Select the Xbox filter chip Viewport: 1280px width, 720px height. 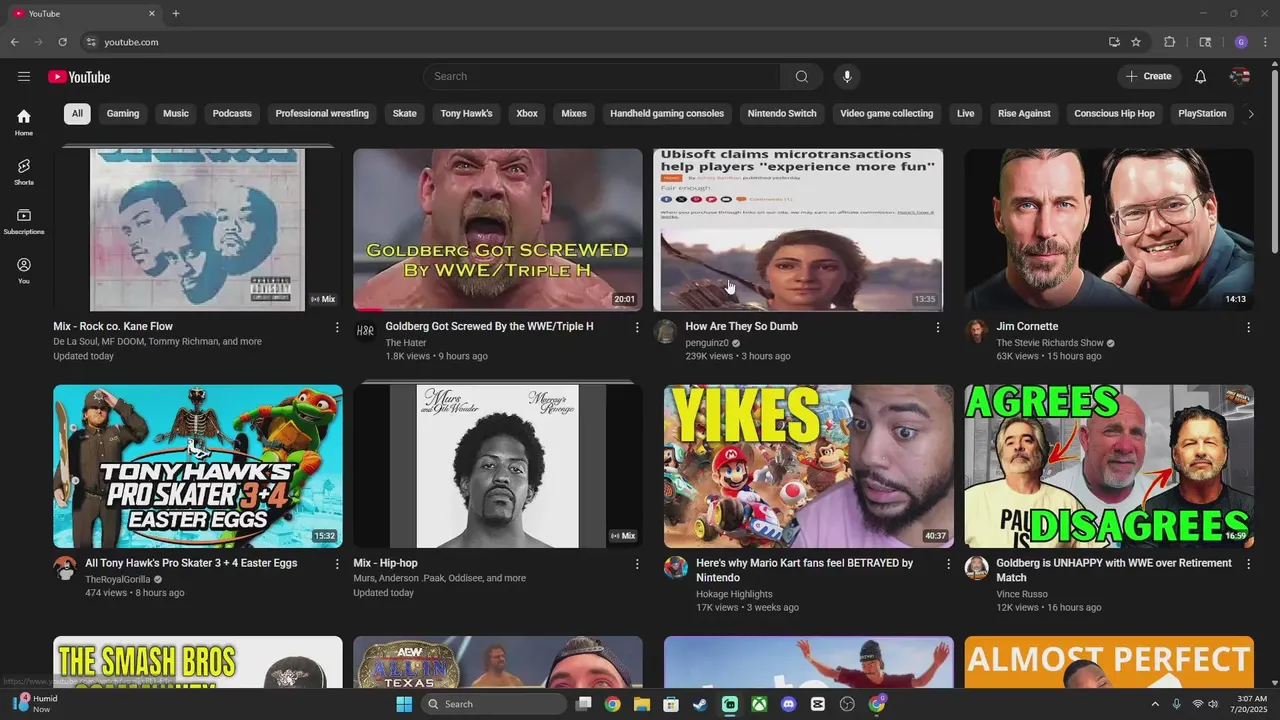[x=527, y=114]
